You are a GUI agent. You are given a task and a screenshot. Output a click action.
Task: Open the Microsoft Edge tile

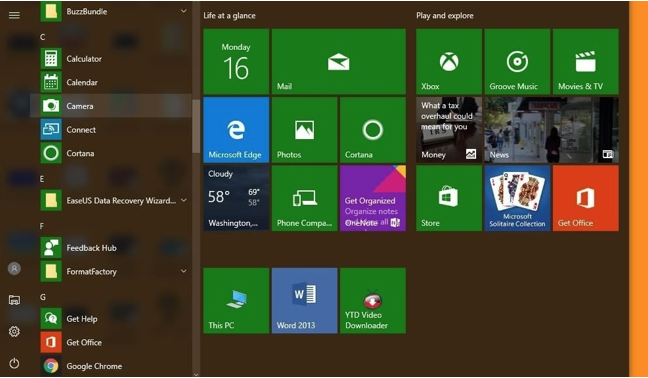(x=236, y=130)
